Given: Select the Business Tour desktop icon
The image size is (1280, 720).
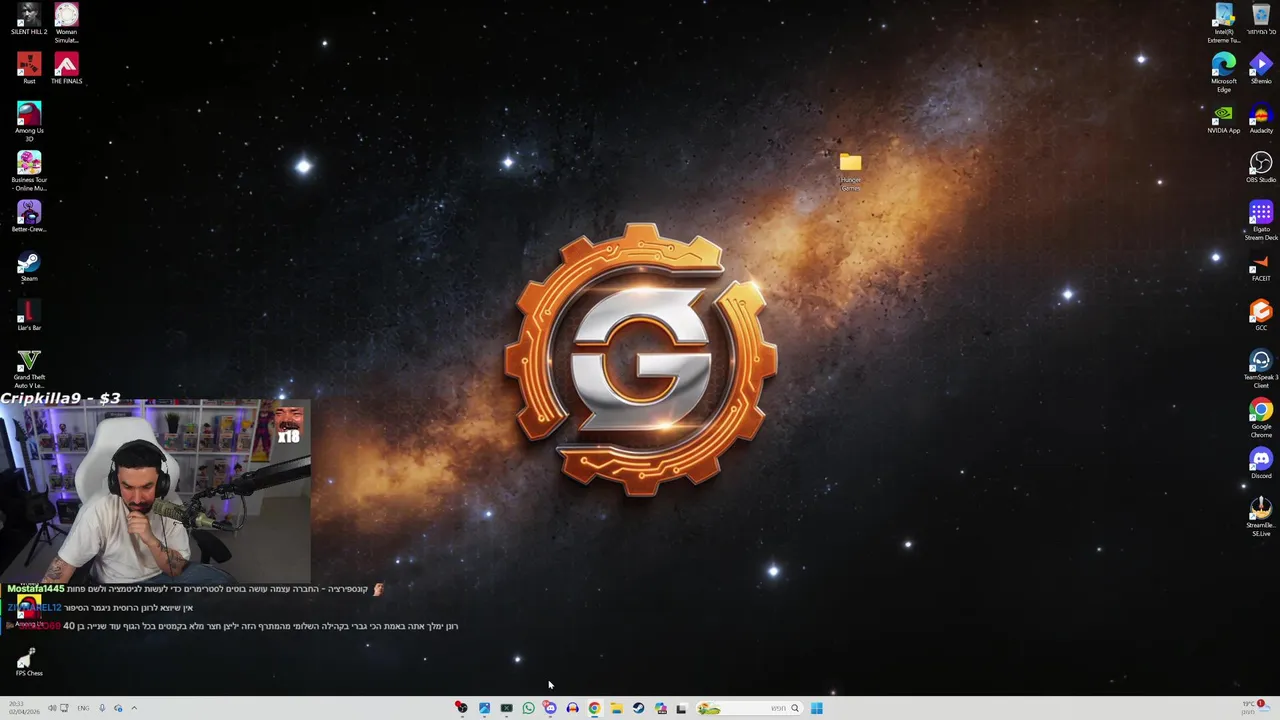Looking at the screenshot, I should (x=29, y=171).
